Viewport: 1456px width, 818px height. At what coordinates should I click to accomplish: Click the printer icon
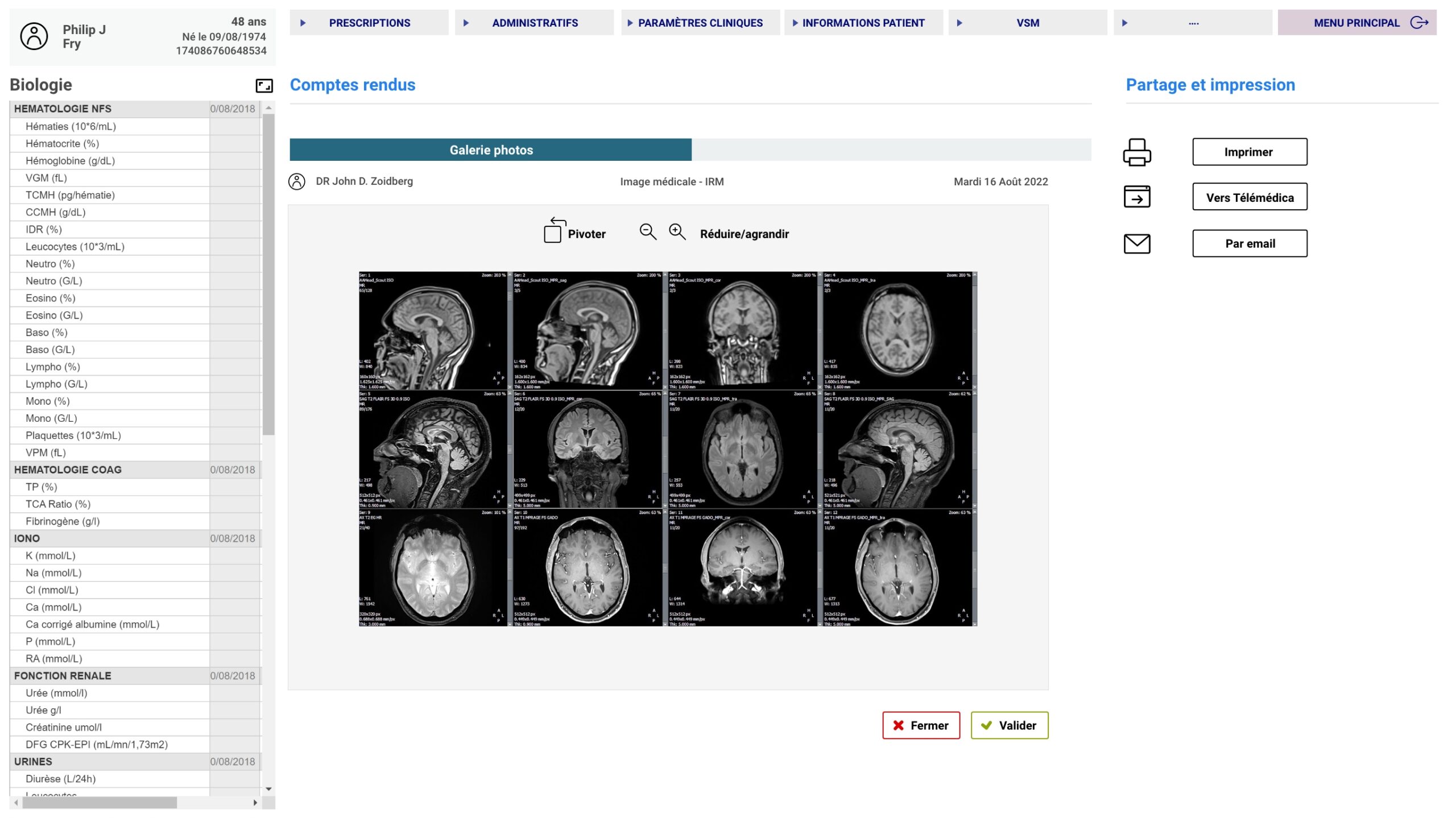[x=1136, y=152]
